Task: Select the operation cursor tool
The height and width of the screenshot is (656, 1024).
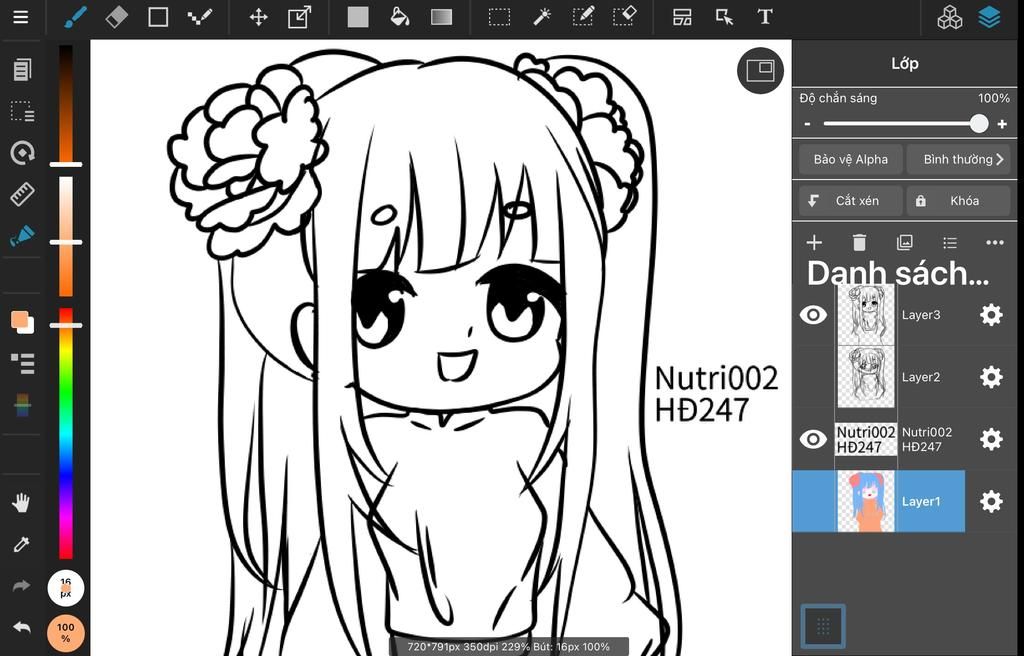Action: coord(724,17)
